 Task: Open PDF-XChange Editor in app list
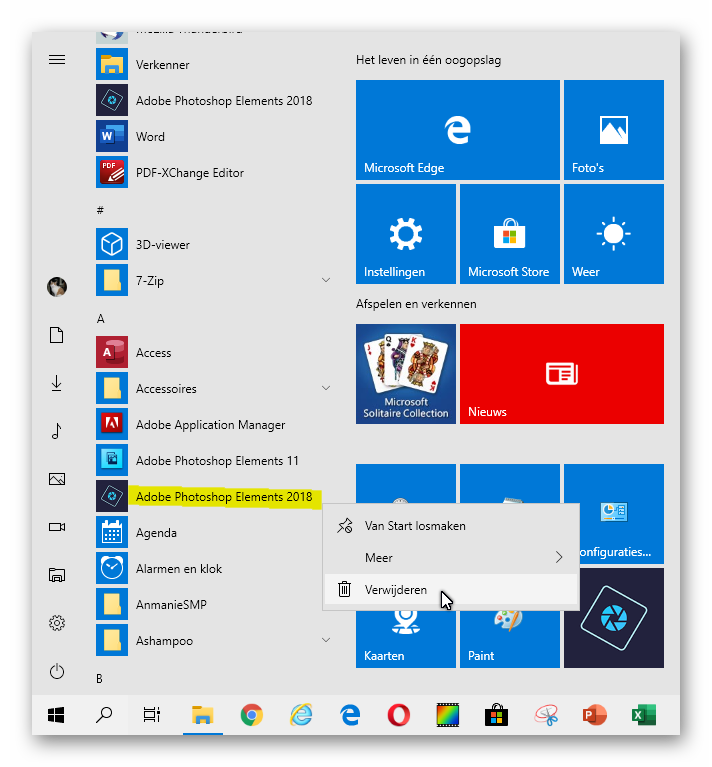(189, 173)
